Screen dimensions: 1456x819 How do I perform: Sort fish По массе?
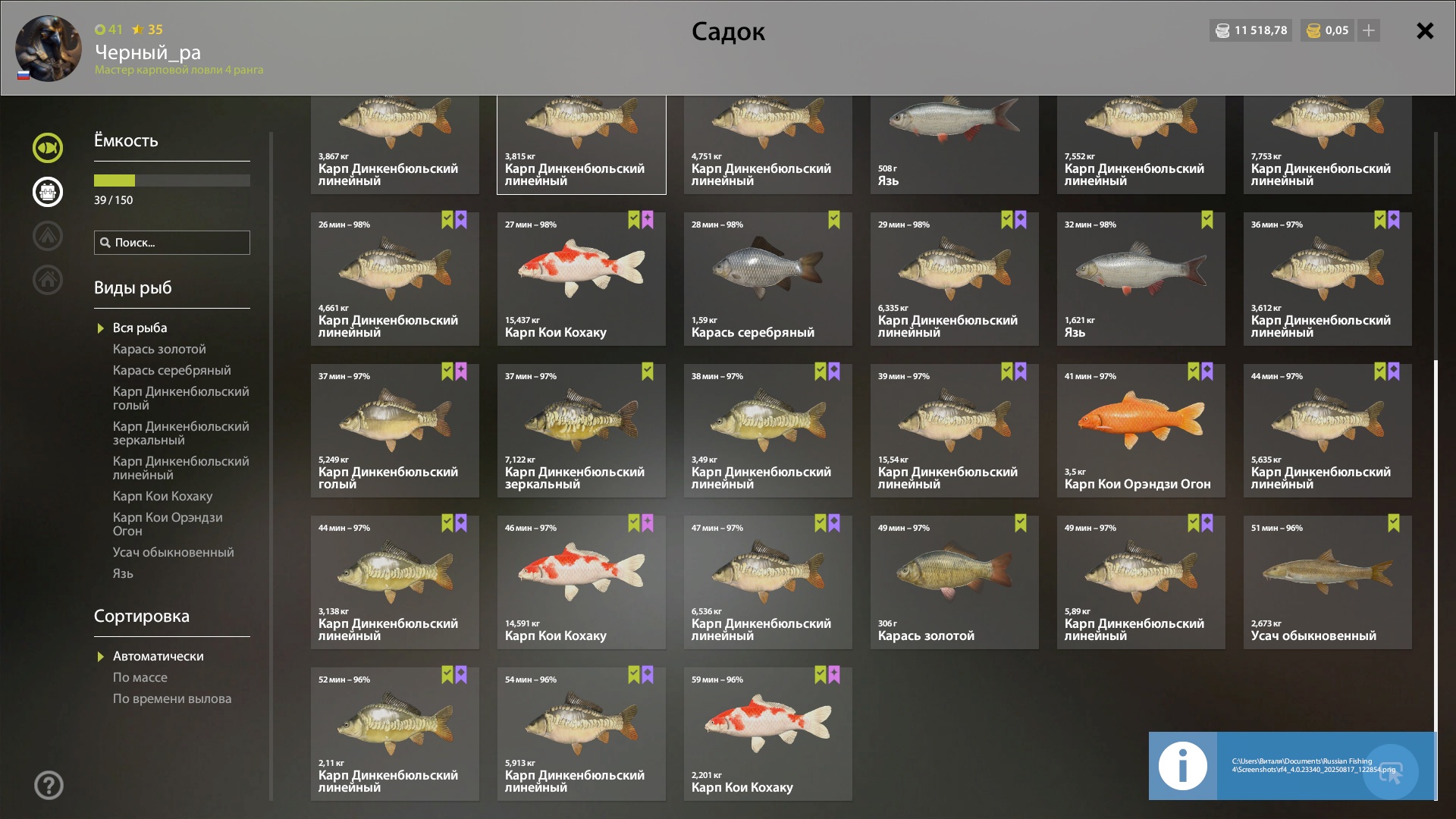click(x=140, y=677)
